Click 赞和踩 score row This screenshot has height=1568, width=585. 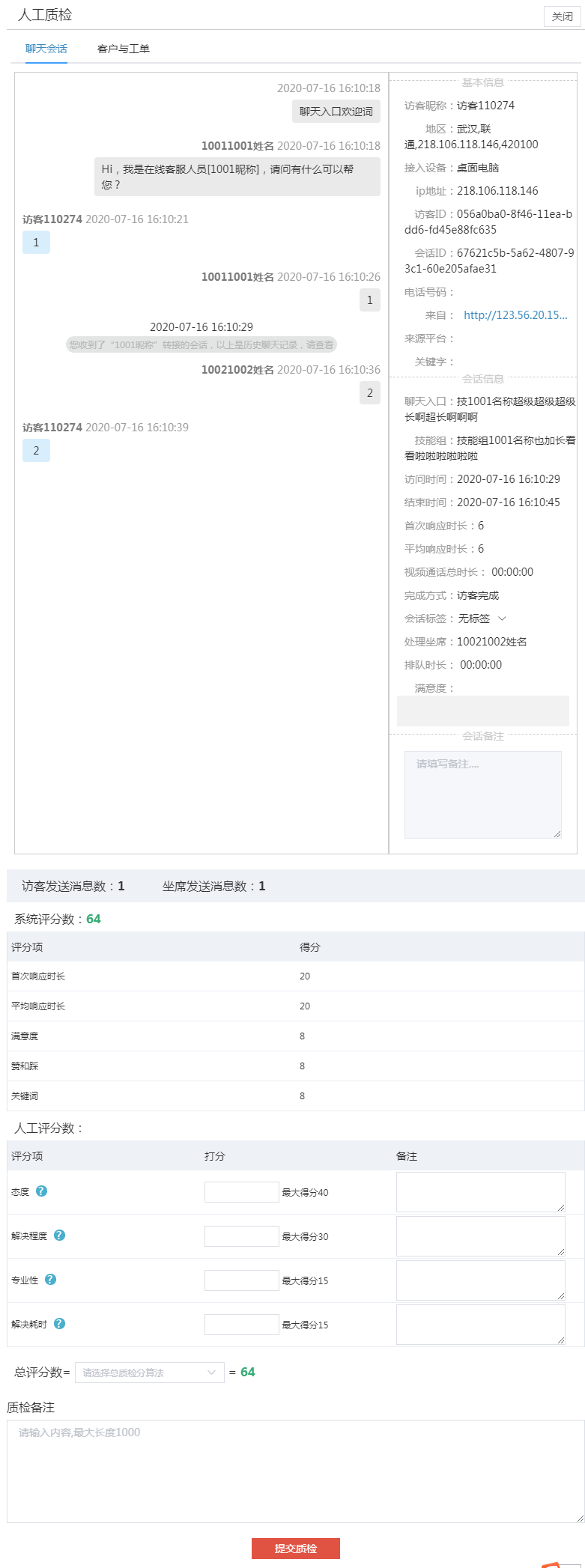pos(296,1066)
